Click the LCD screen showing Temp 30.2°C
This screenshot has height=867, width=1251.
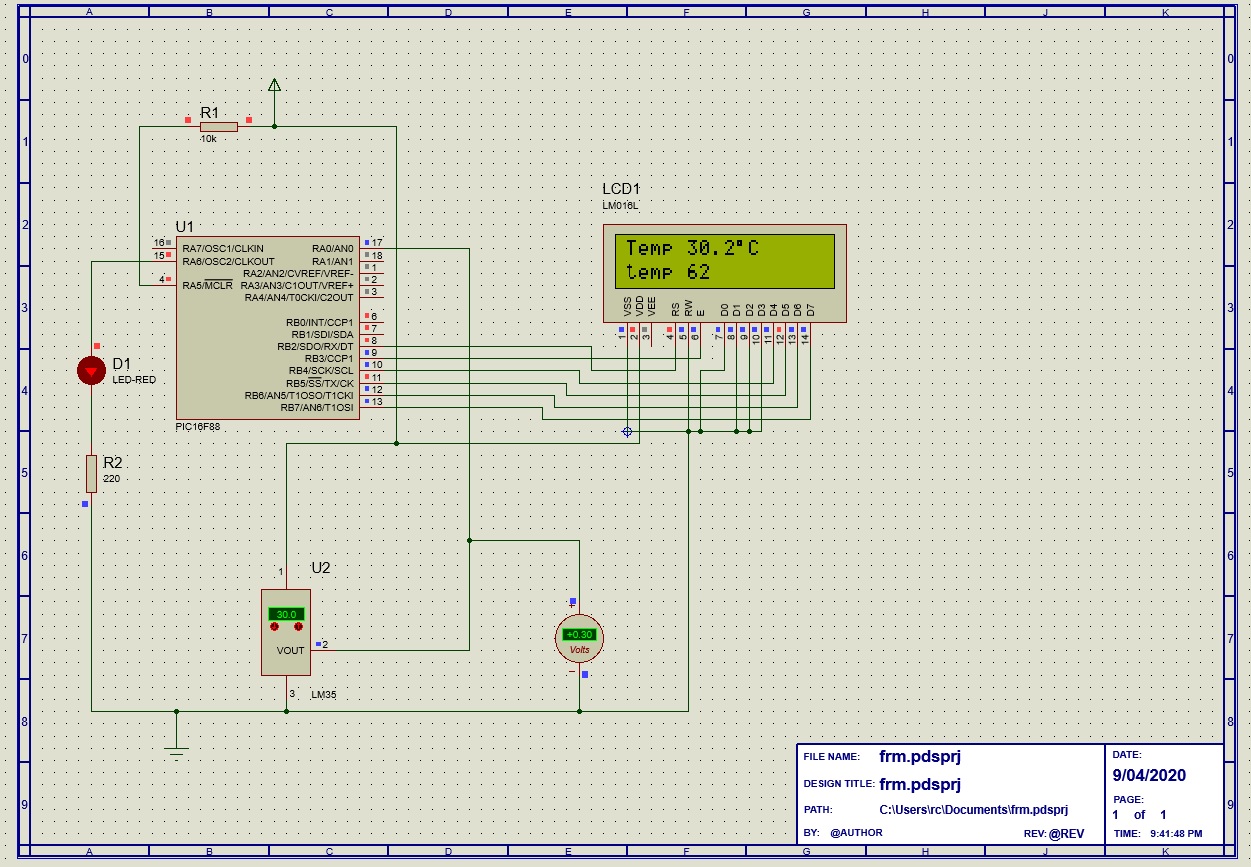[x=724, y=260]
